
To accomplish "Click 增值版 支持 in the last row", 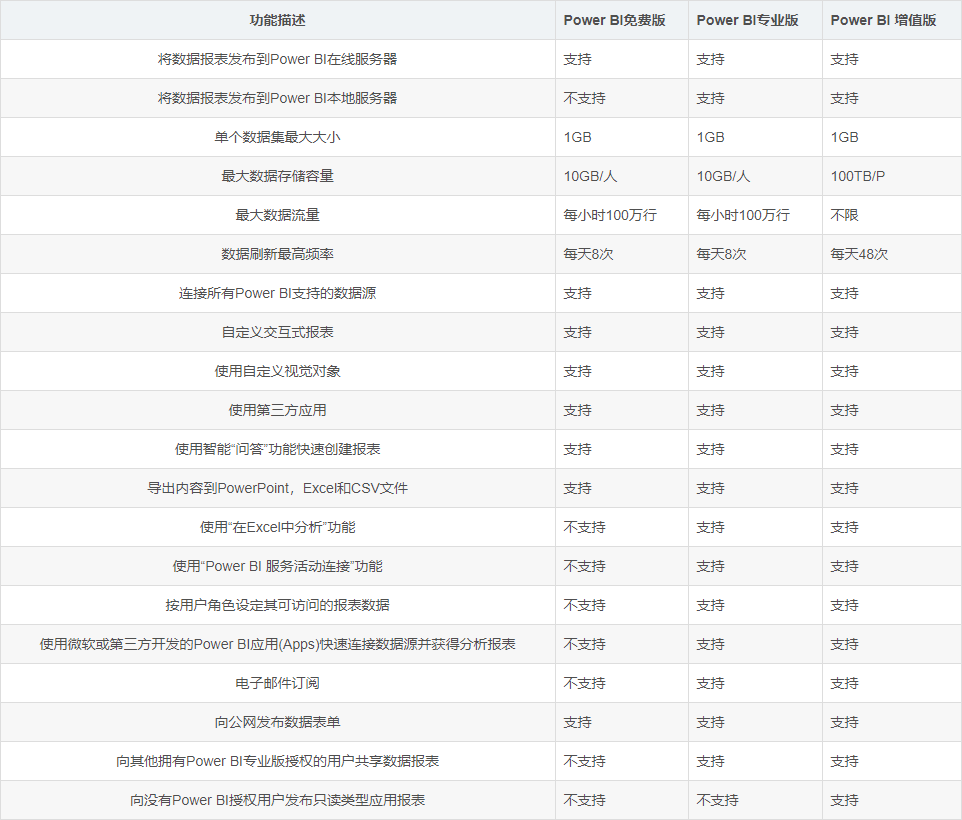I will 844,800.
